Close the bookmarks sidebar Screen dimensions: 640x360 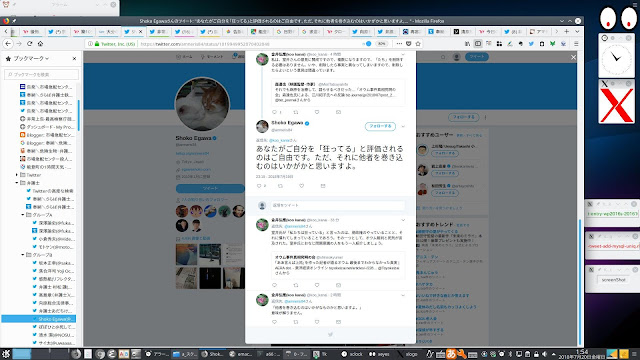tap(74, 59)
